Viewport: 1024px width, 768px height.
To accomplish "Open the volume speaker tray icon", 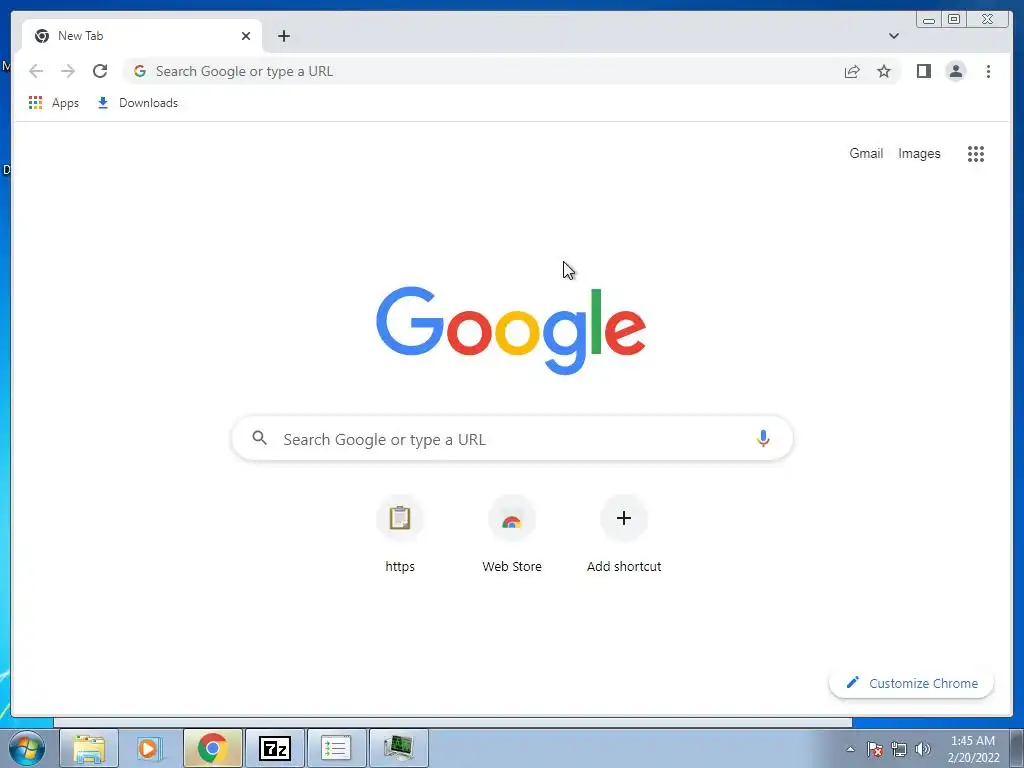I will 923,749.
